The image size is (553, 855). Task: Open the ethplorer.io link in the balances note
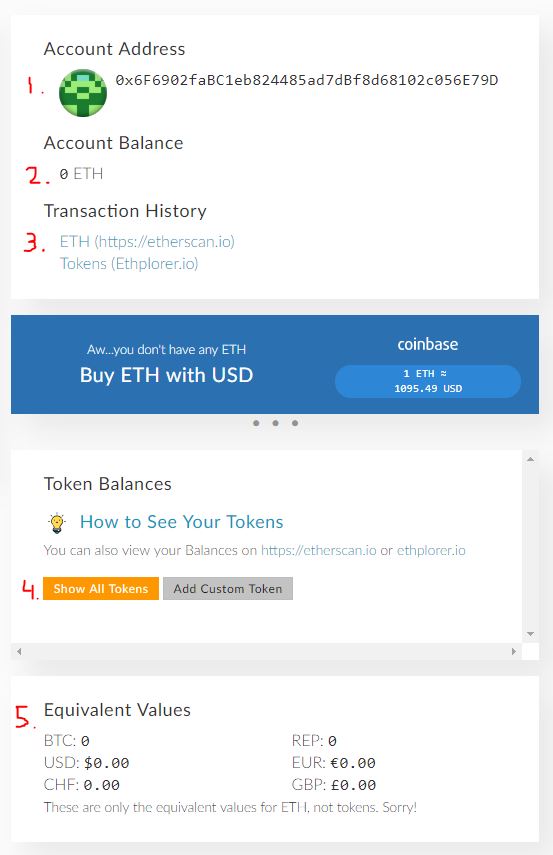click(431, 550)
